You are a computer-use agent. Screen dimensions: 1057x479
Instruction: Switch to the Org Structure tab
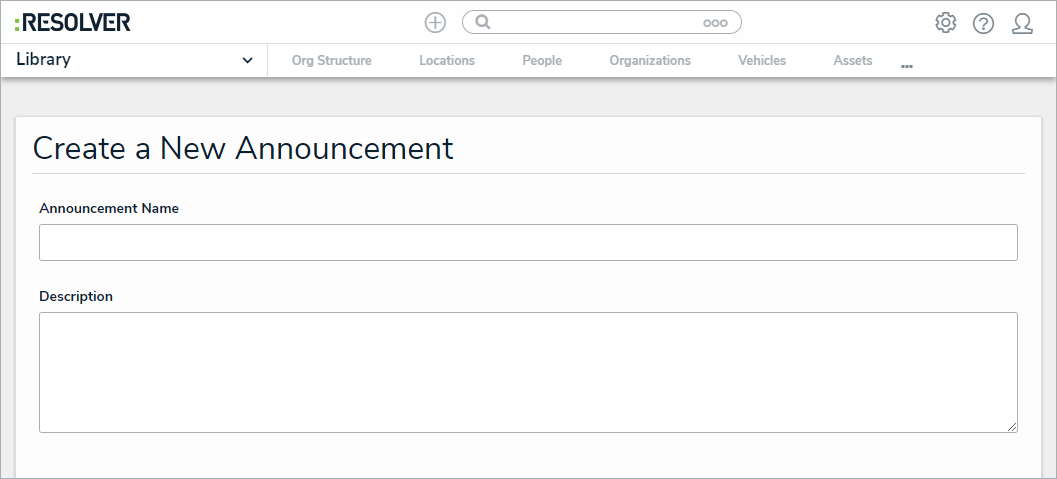pos(331,61)
